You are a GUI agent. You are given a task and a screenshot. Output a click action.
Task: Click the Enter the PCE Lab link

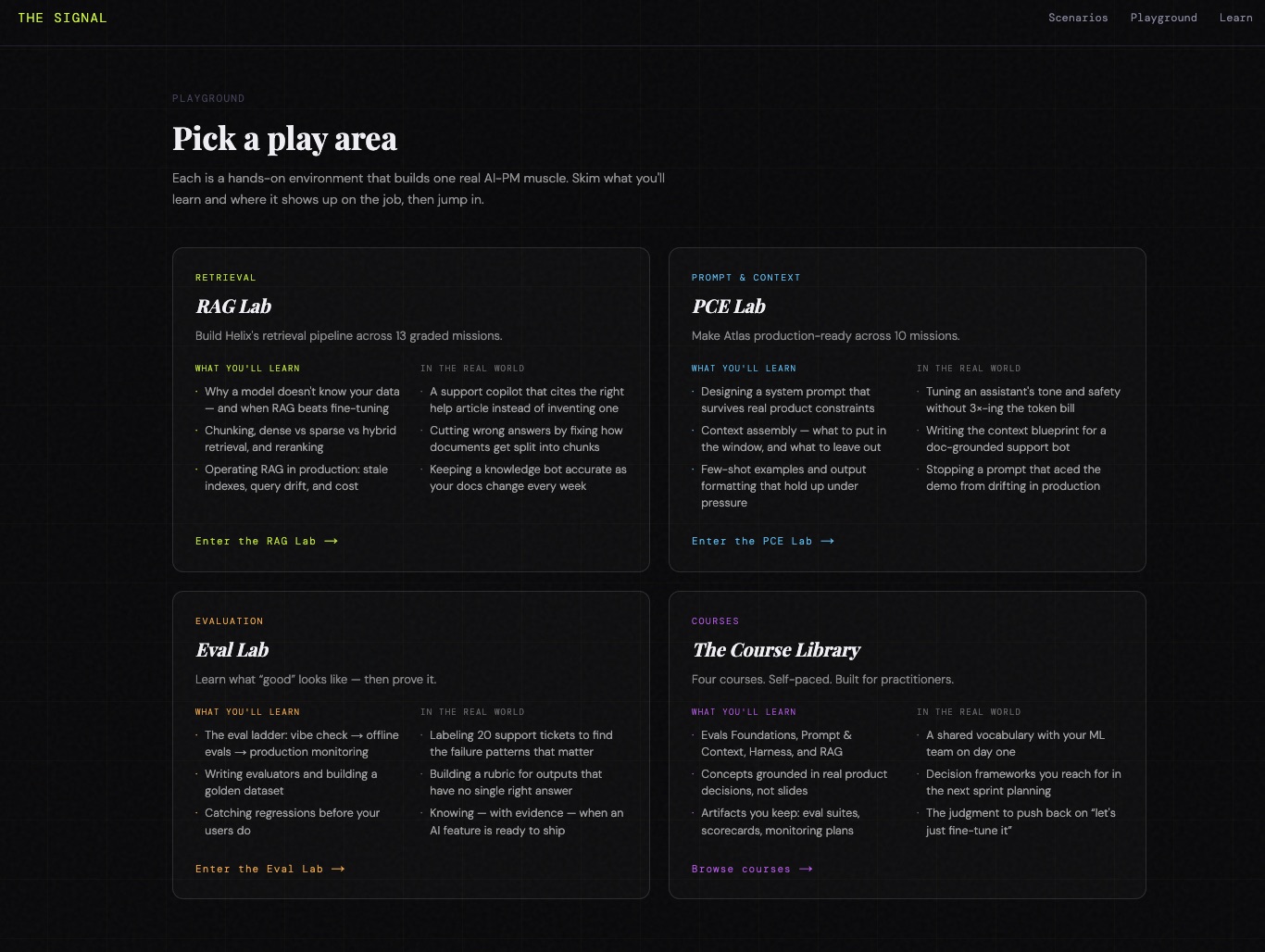point(763,541)
